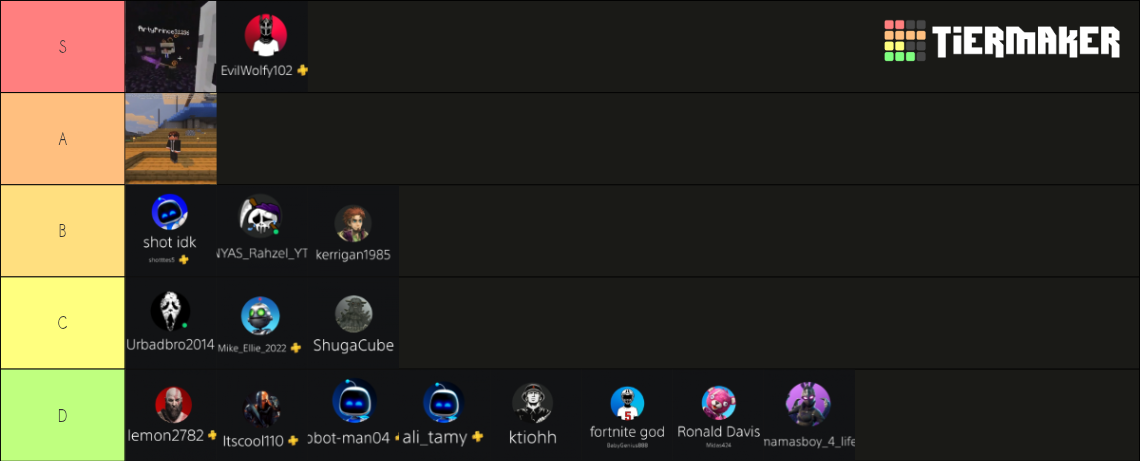
Task: Click the fortnite god football player avatar
Action: coord(627,404)
